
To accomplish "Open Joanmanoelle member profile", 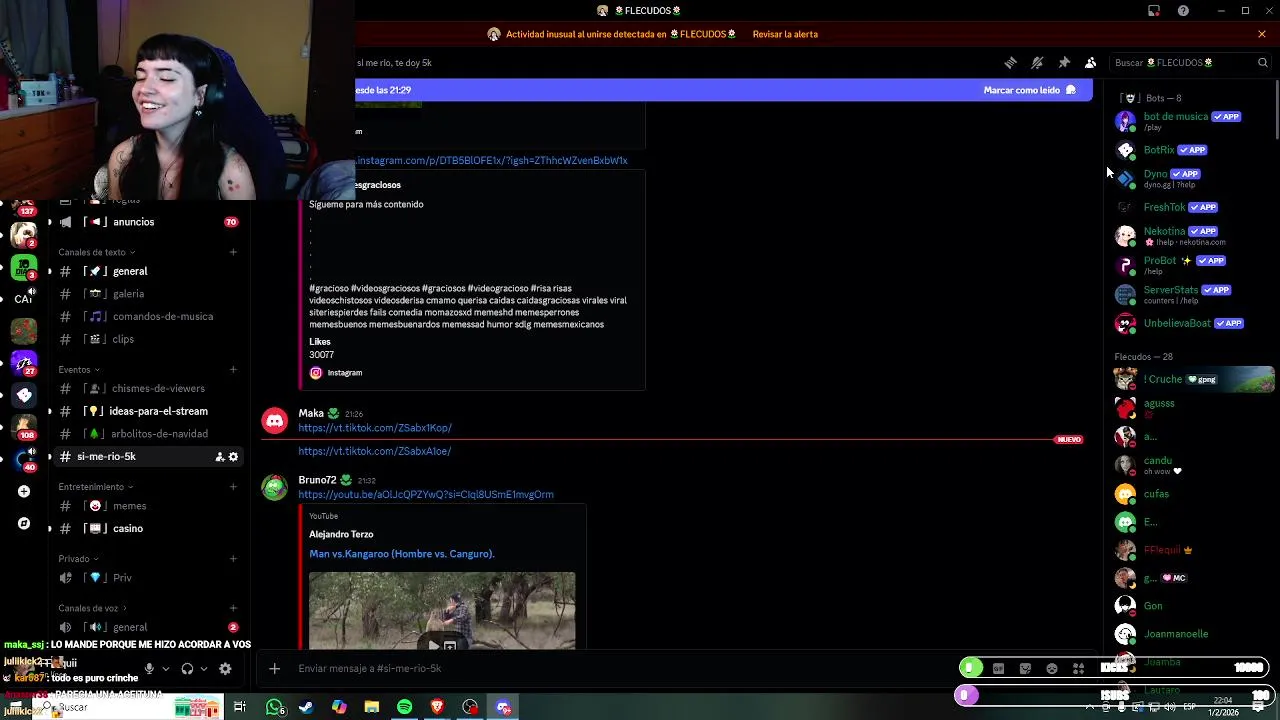I will coord(1192,634).
